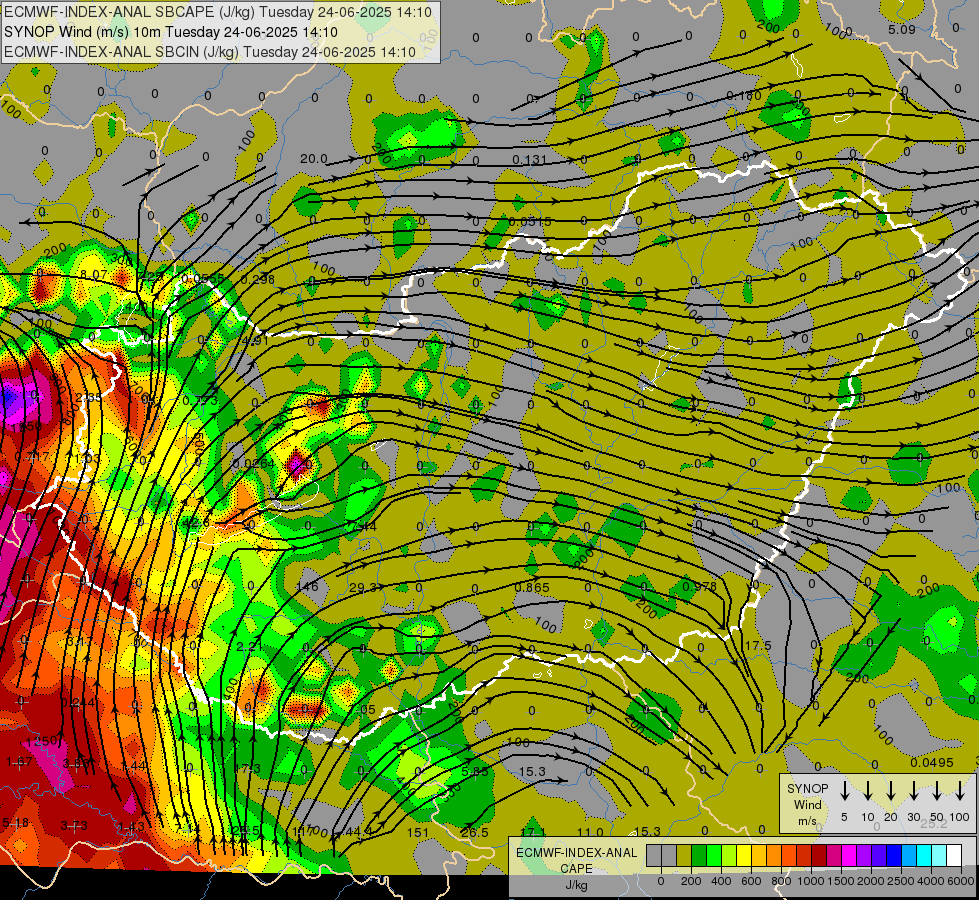Click the 1500 tick label on the CAPE scale
Screen dimensions: 979x900
[x=841, y=881]
